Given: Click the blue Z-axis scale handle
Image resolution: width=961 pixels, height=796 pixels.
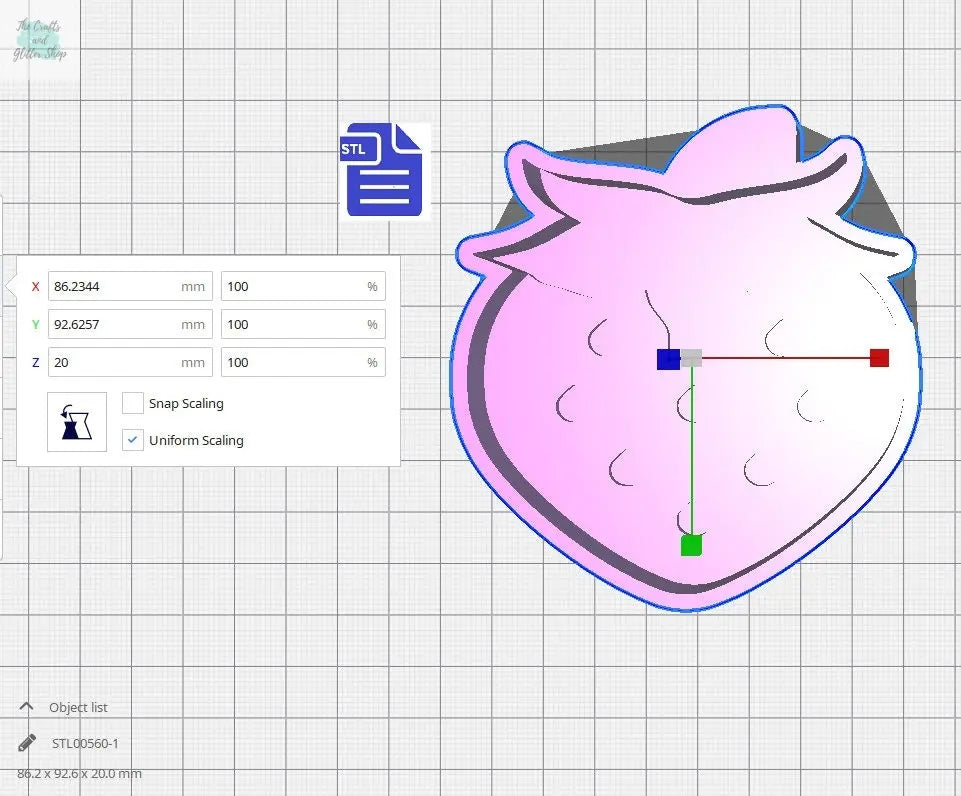Looking at the screenshot, I should (x=667, y=359).
